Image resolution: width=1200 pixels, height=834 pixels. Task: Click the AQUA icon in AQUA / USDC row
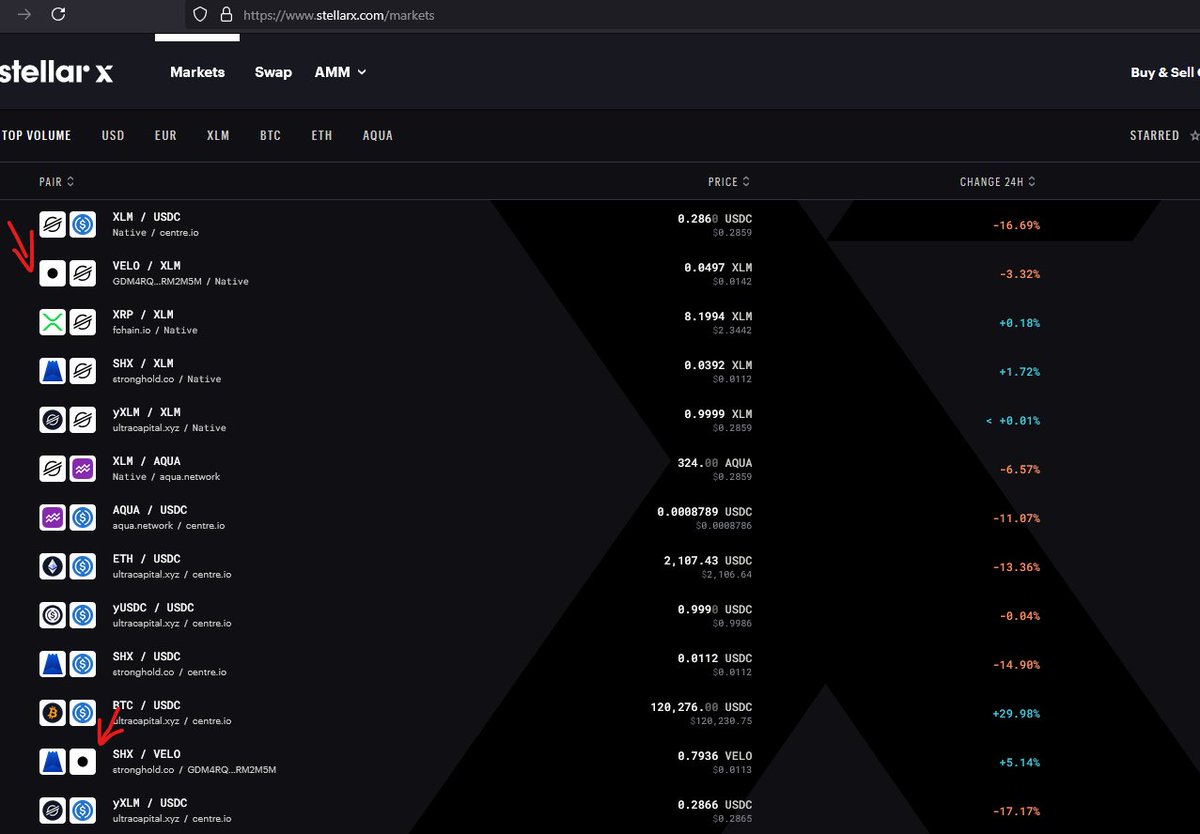point(52,518)
